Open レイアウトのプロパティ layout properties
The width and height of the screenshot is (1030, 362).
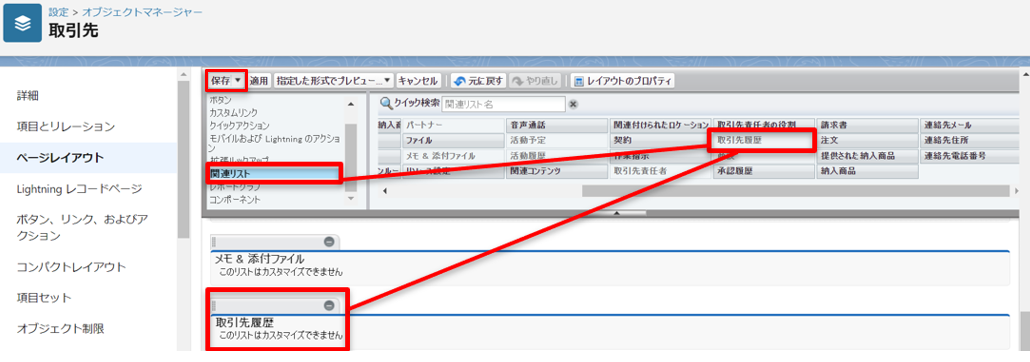click(x=623, y=81)
